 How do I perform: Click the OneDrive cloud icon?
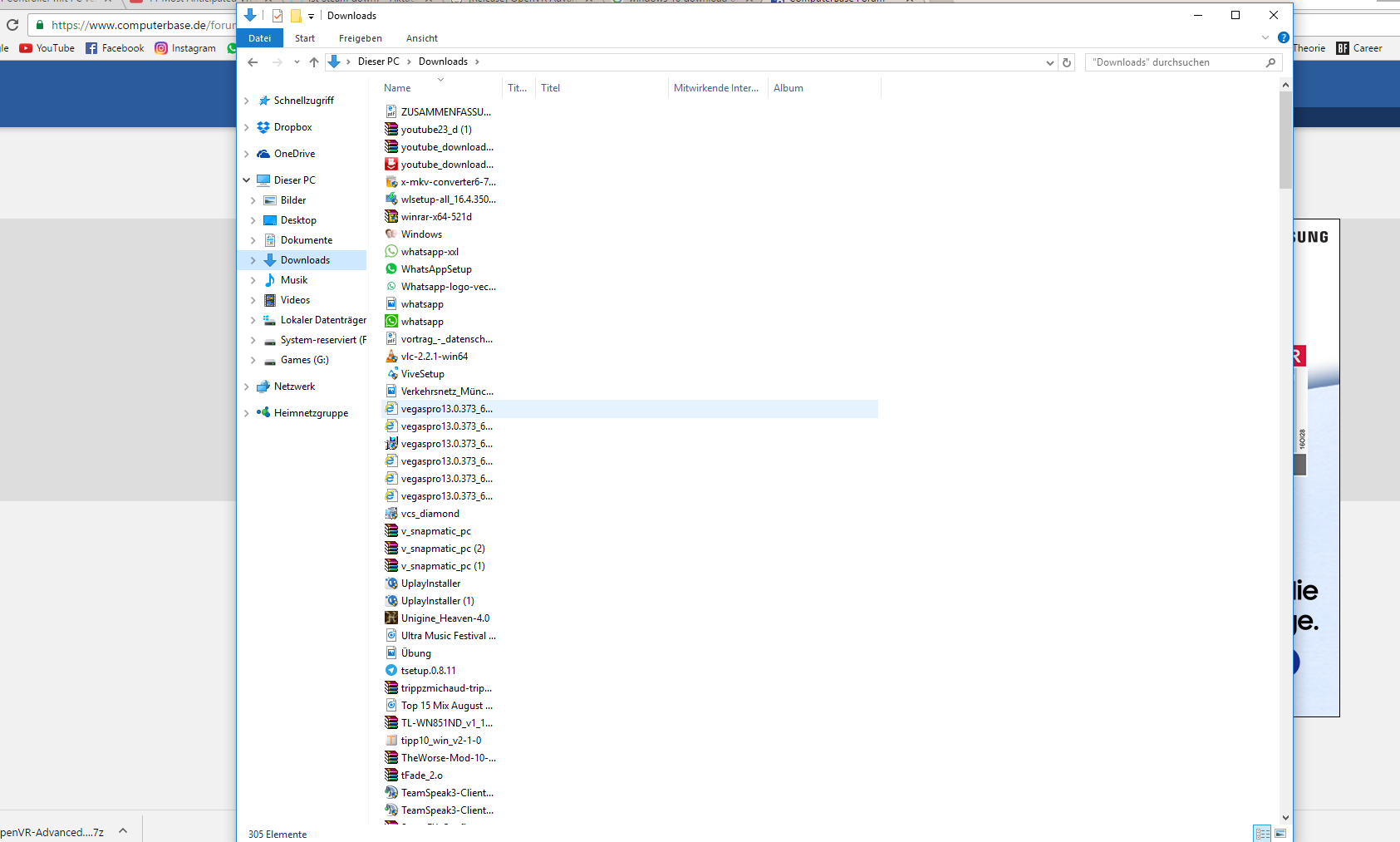263,154
